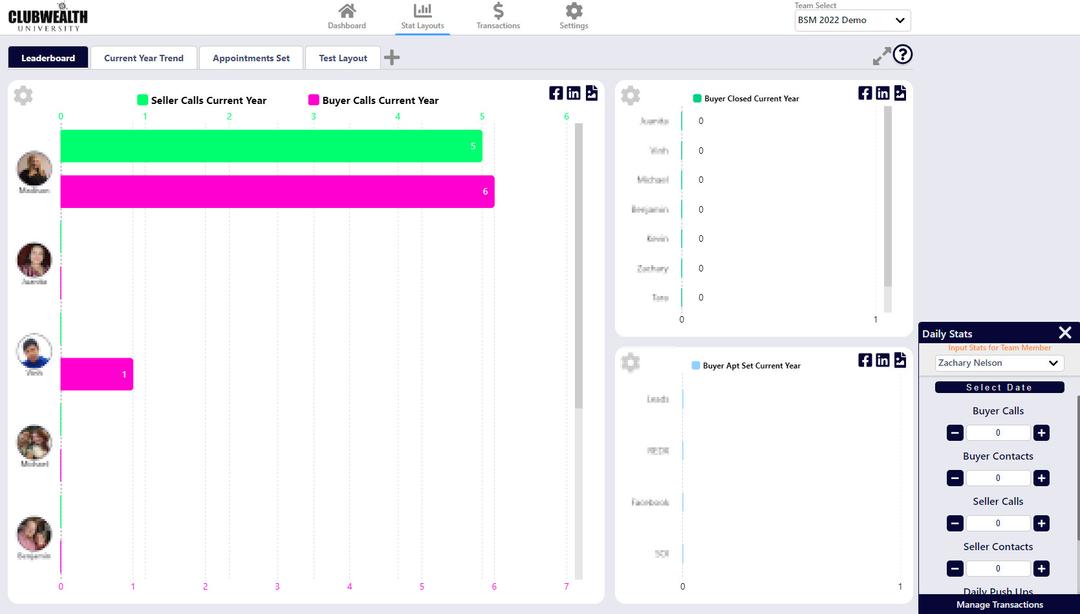Viewport: 1080px width, 614px height.
Task: Click the Select Date button
Action: point(999,387)
